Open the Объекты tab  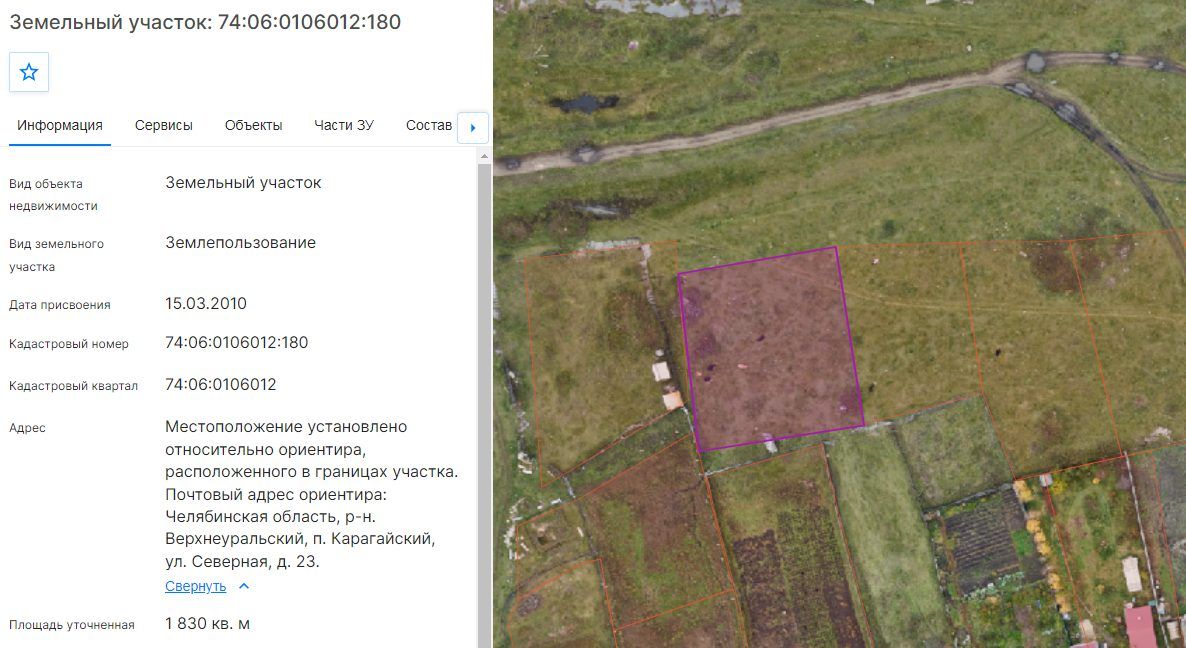pos(253,126)
